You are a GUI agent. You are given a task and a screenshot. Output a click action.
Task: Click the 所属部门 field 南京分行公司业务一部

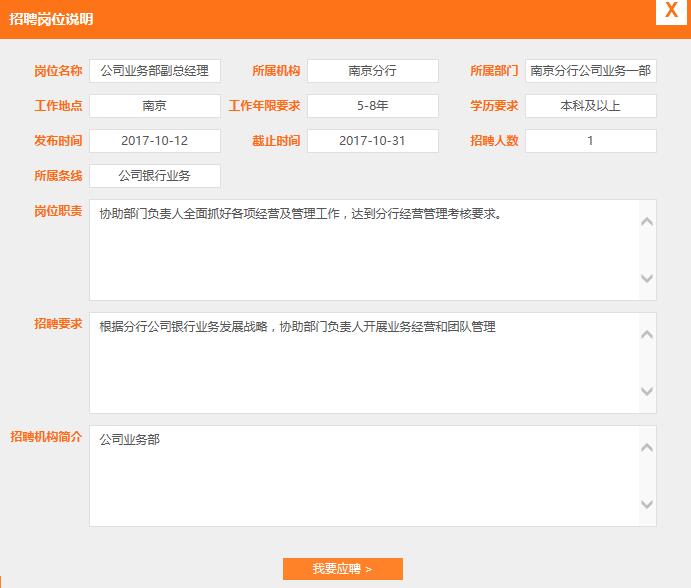590,71
